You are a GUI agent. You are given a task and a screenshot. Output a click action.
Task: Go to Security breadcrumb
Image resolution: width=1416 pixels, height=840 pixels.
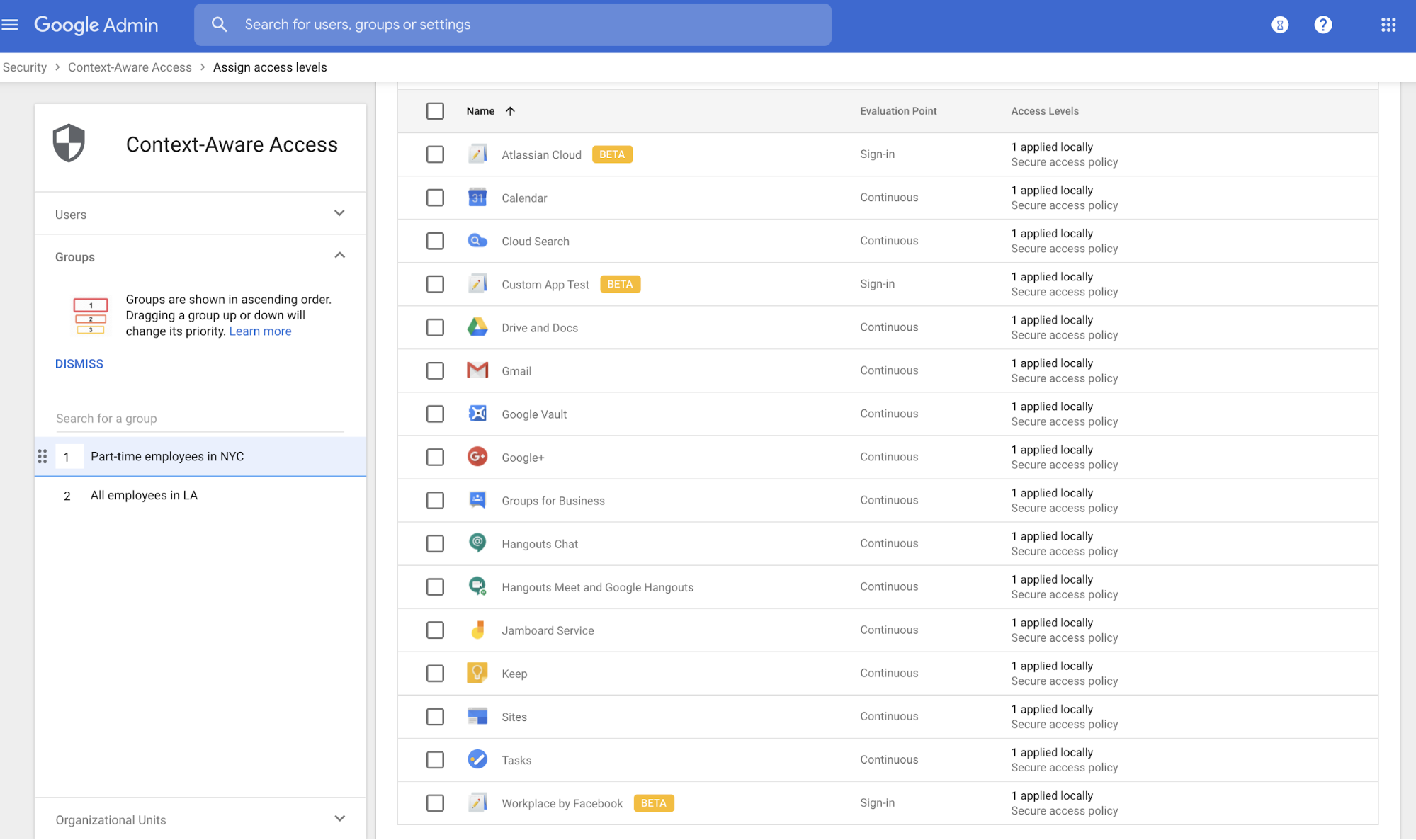tap(24, 67)
